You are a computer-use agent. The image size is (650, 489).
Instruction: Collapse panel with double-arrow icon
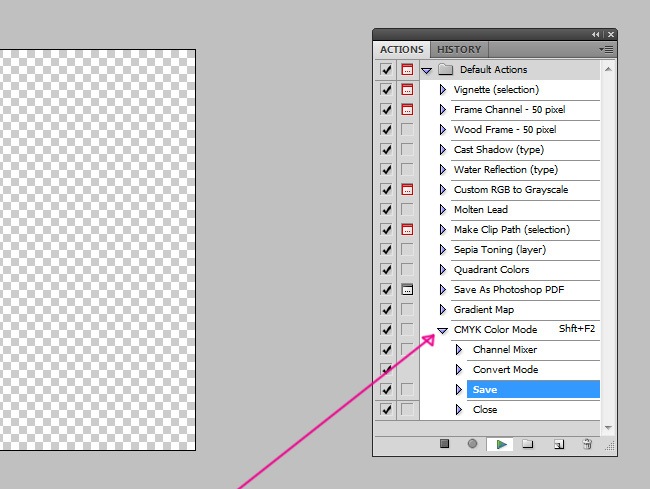click(597, 34)
